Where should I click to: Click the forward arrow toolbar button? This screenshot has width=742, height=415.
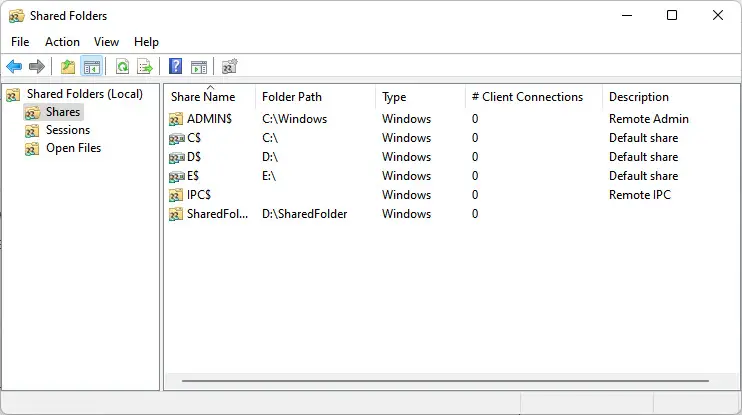[x=37, y=67]
